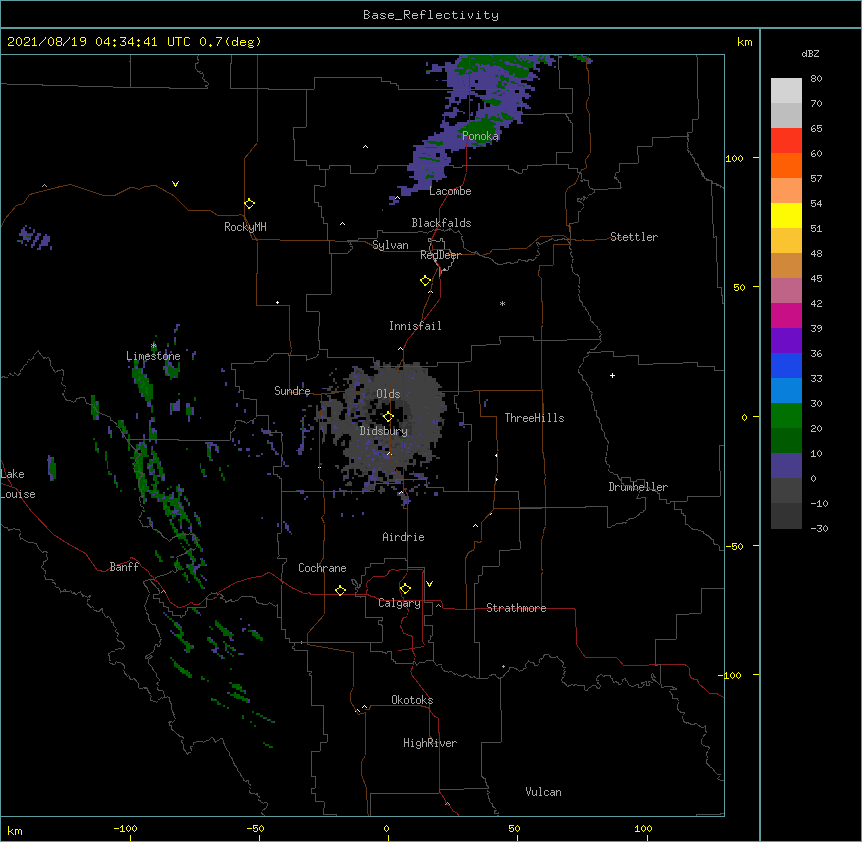
Task: Select the Cochrane label
Action: 322,568
